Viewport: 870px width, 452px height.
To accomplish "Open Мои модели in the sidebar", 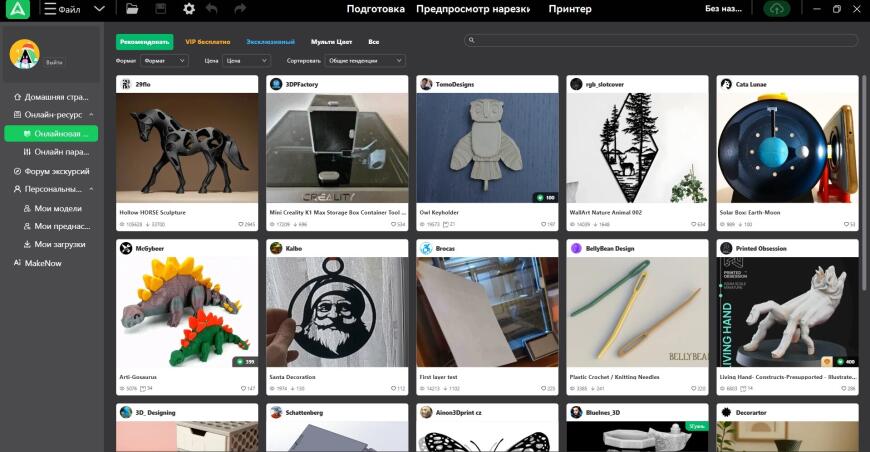I will (x=53, y=209).
